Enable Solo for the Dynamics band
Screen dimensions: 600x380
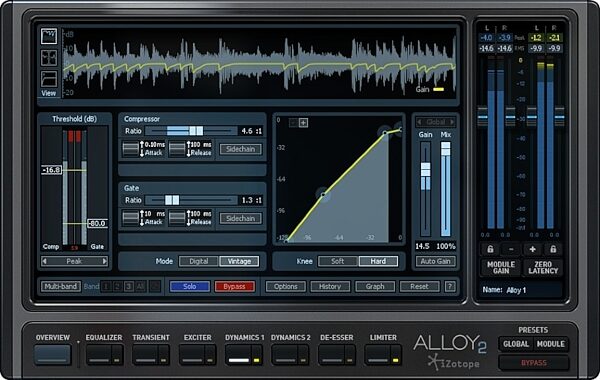tap(190, 286)
